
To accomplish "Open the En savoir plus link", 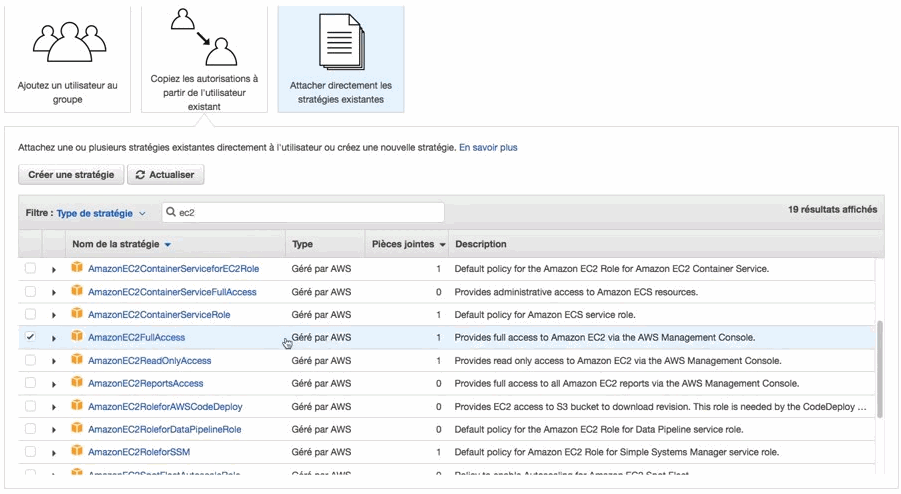I will 488,148.
